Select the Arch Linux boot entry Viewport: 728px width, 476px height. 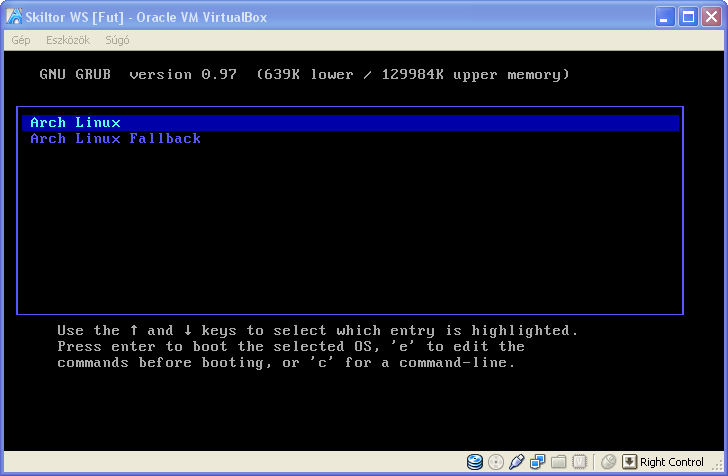(351, 123)
